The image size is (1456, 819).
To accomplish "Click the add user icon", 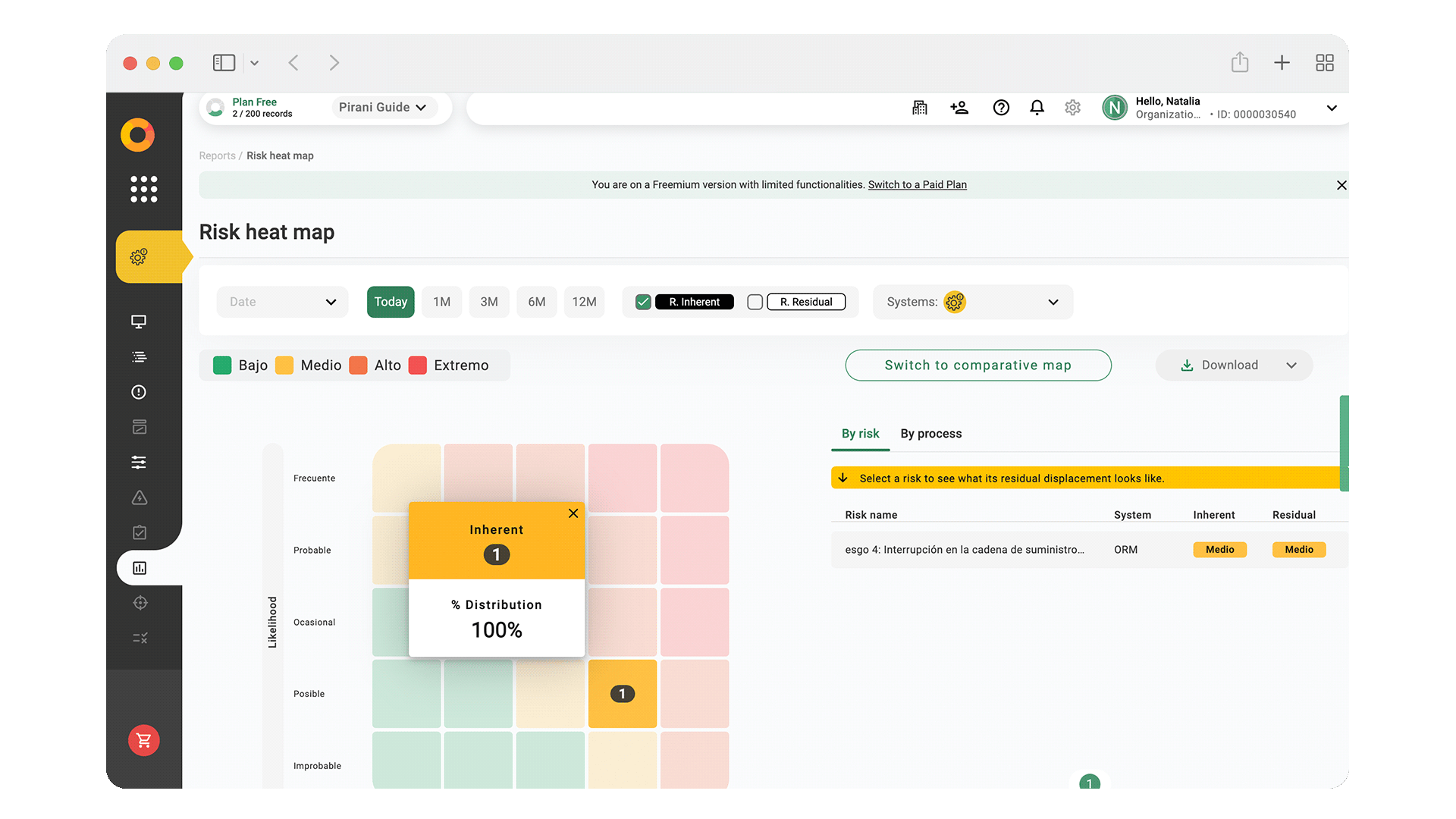I will pyautogui.click(x=959, y=108).
